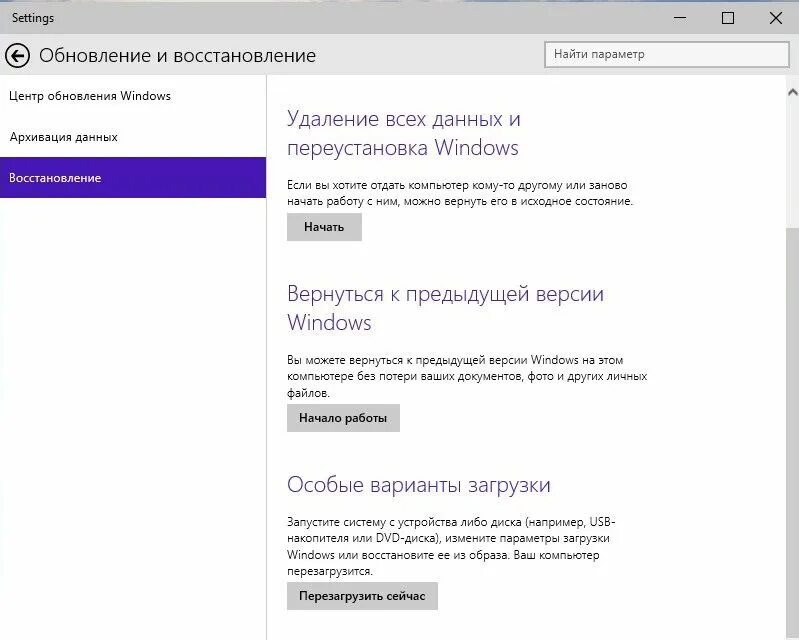Select Архивация данных in the sidebar
The height and width of the screenshot is (640, 799).
point(133,137)
